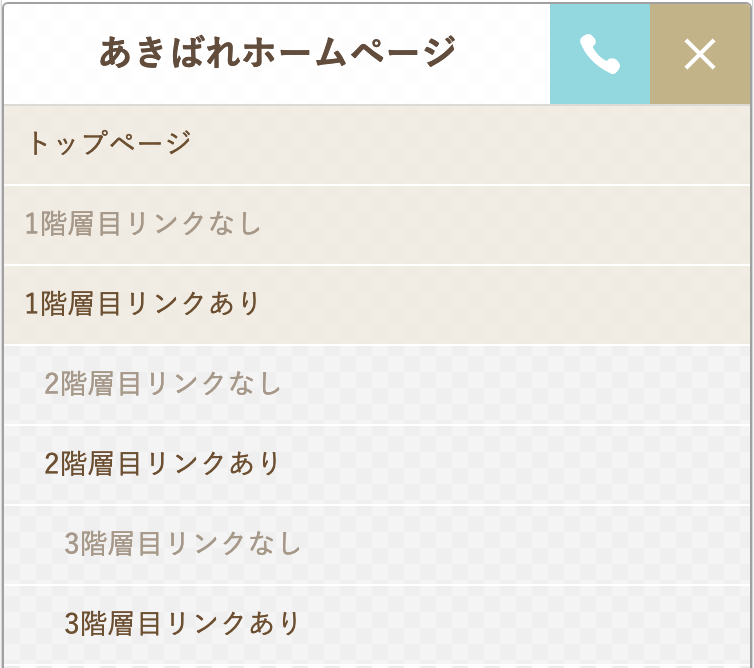Click the light blue telephone button
754x668 pixels.
(600, 54)
